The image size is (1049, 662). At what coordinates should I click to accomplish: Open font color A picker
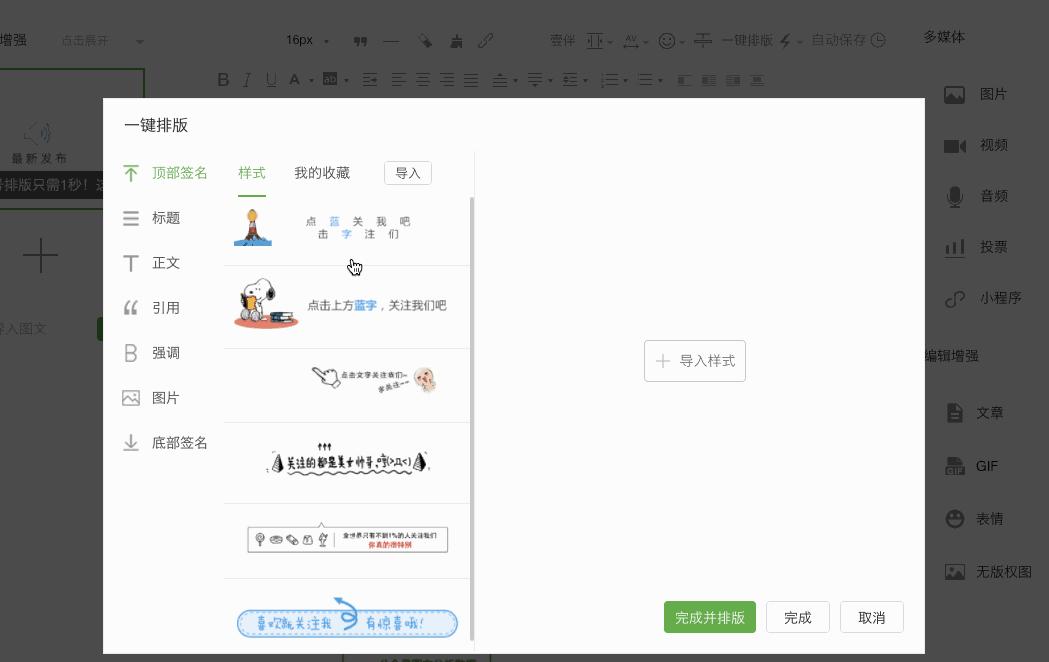tap(294, 80)
